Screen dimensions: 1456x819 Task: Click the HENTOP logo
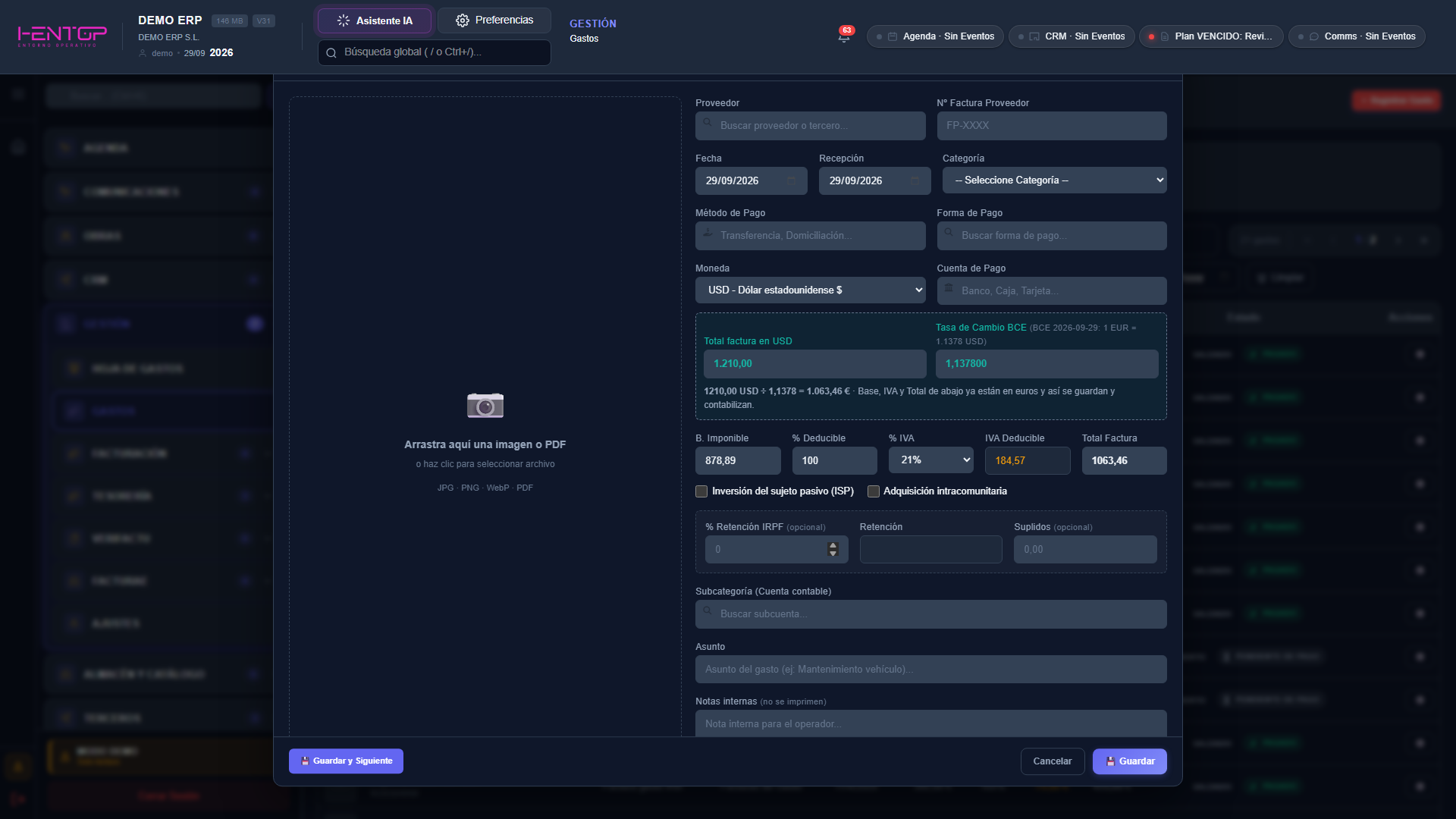point(62,36)
